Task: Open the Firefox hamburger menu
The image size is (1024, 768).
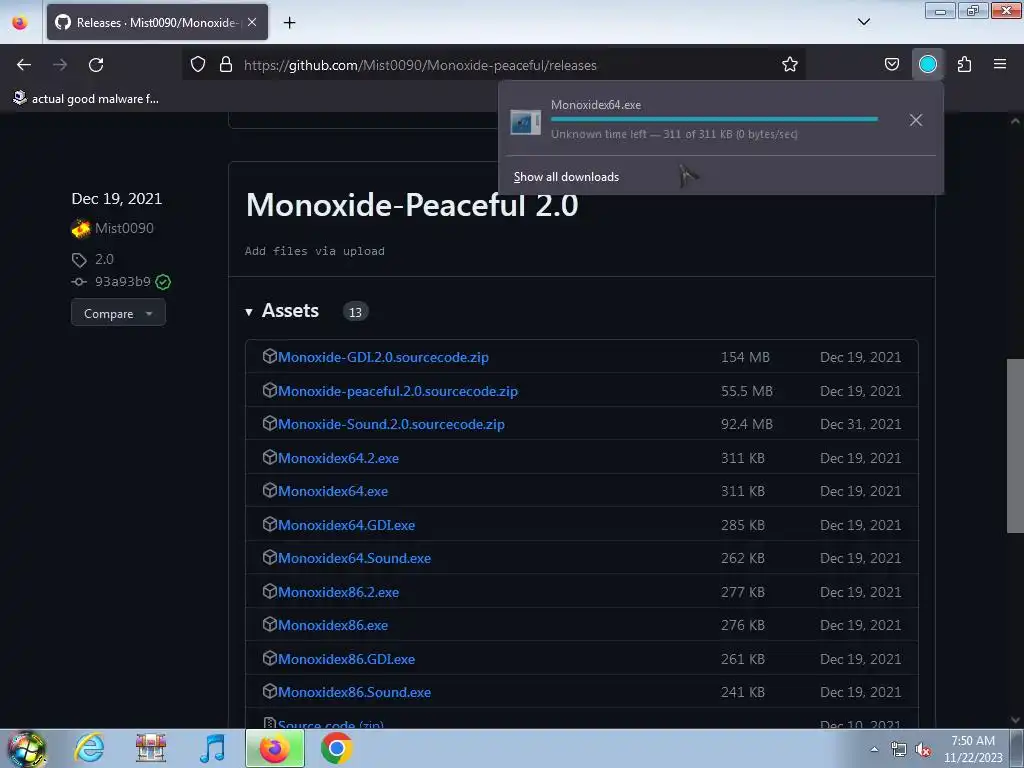Action: click(x=999, y=64)
